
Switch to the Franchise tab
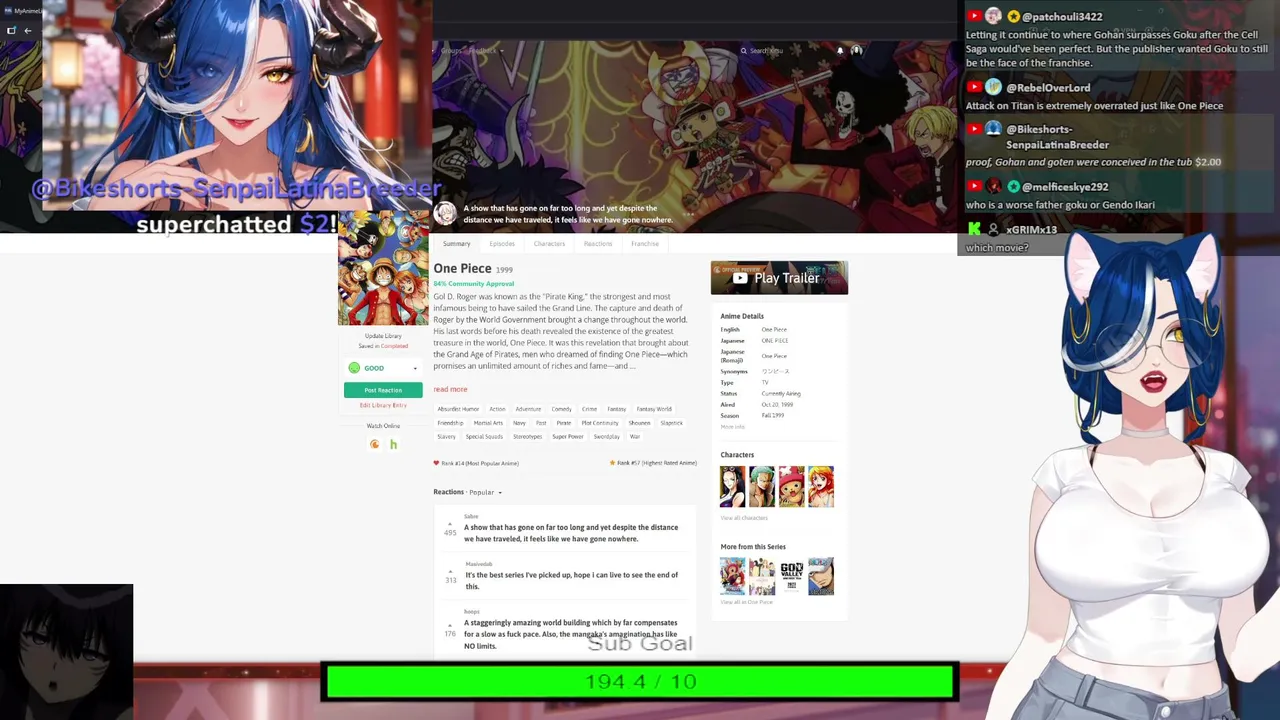[x=645, y=244]
